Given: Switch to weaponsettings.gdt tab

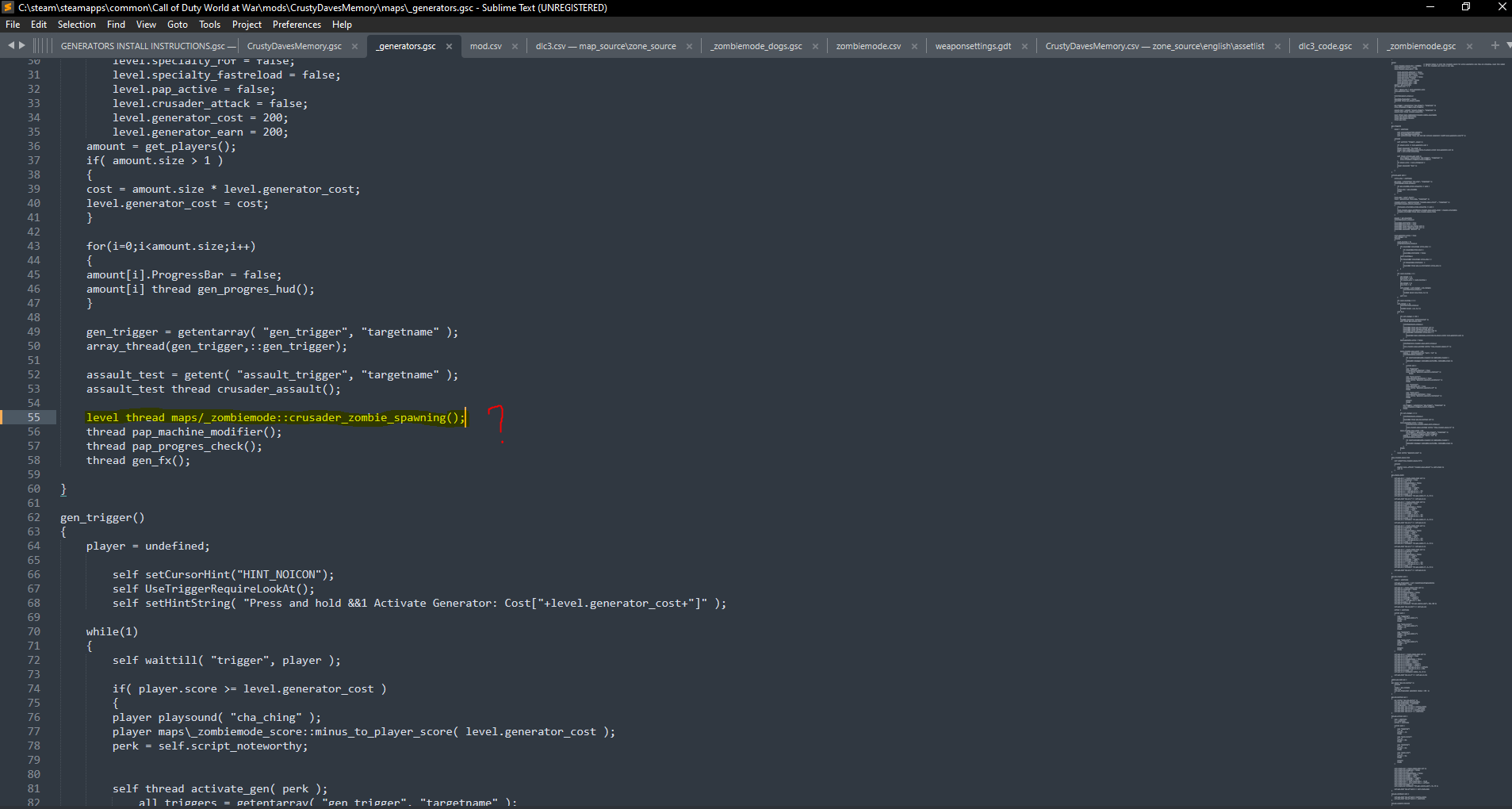Looking at the screenshot, I should tap(973, 46).
